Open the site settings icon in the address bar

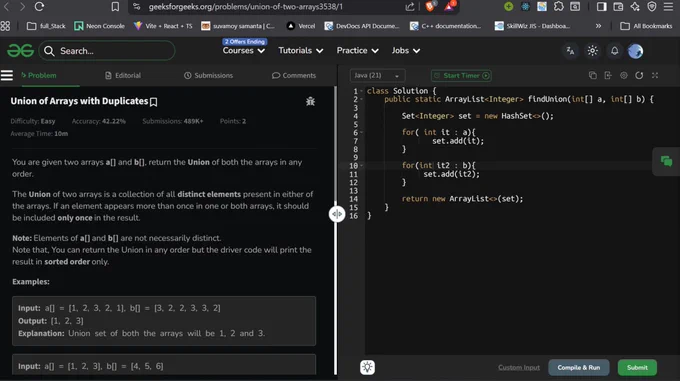tap(137, 7)
